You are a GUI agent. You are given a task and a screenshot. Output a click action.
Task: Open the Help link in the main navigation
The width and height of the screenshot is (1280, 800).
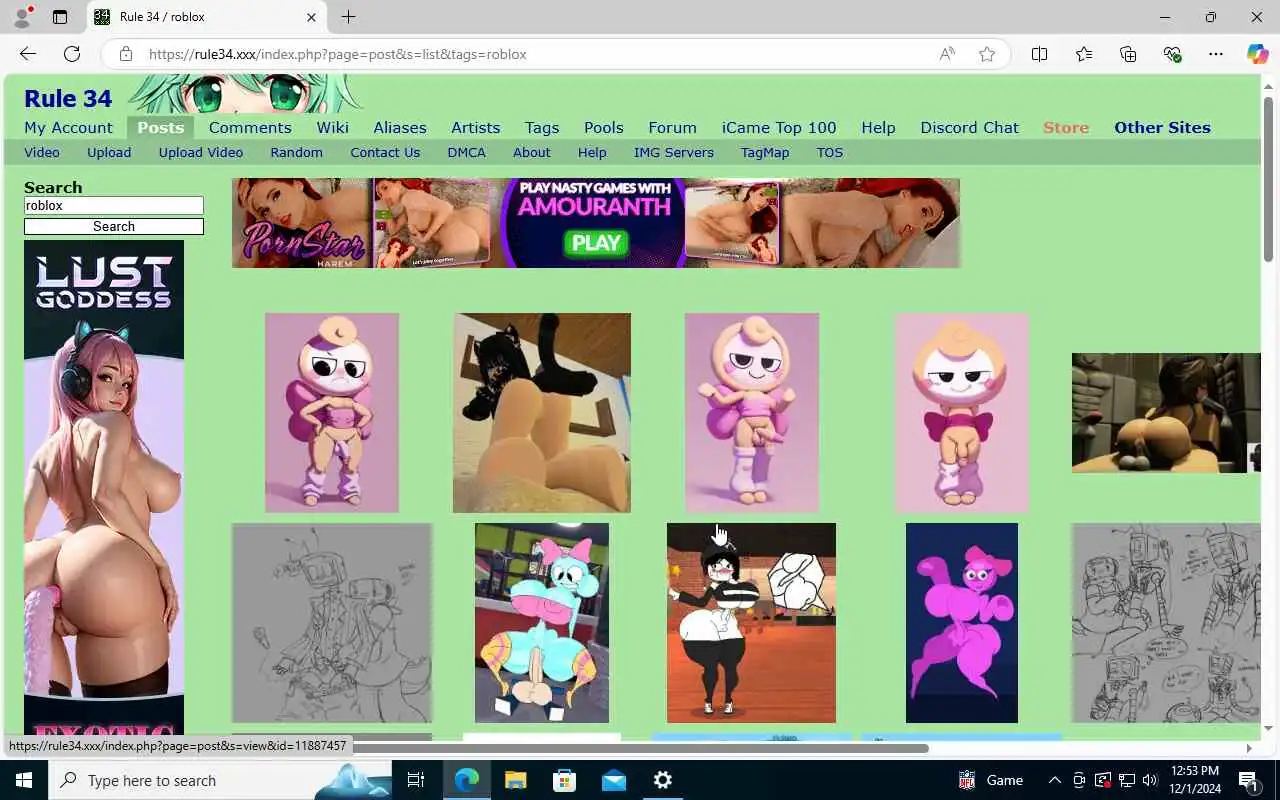coord(879,128)
